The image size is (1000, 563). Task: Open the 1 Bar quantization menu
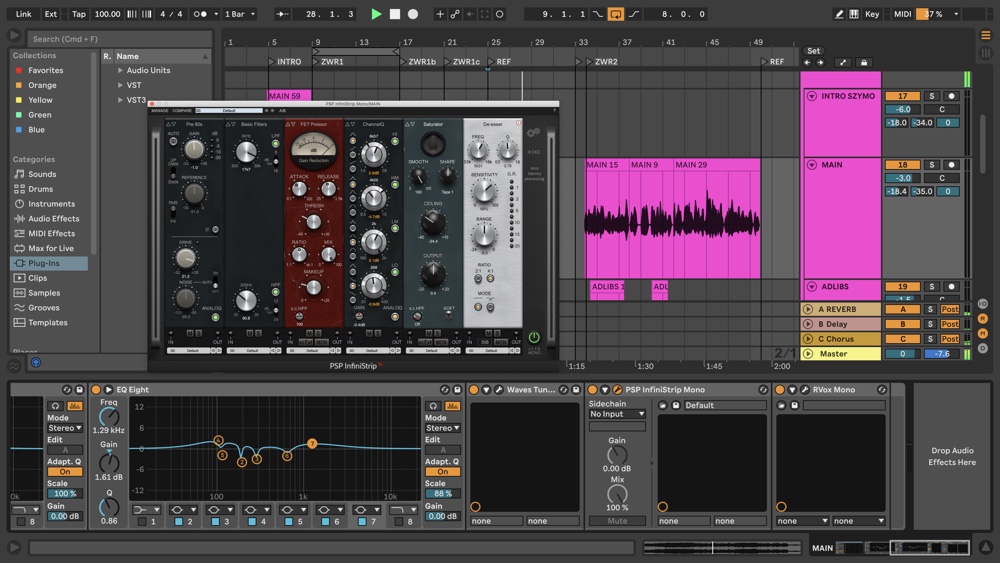click(240, 14)
